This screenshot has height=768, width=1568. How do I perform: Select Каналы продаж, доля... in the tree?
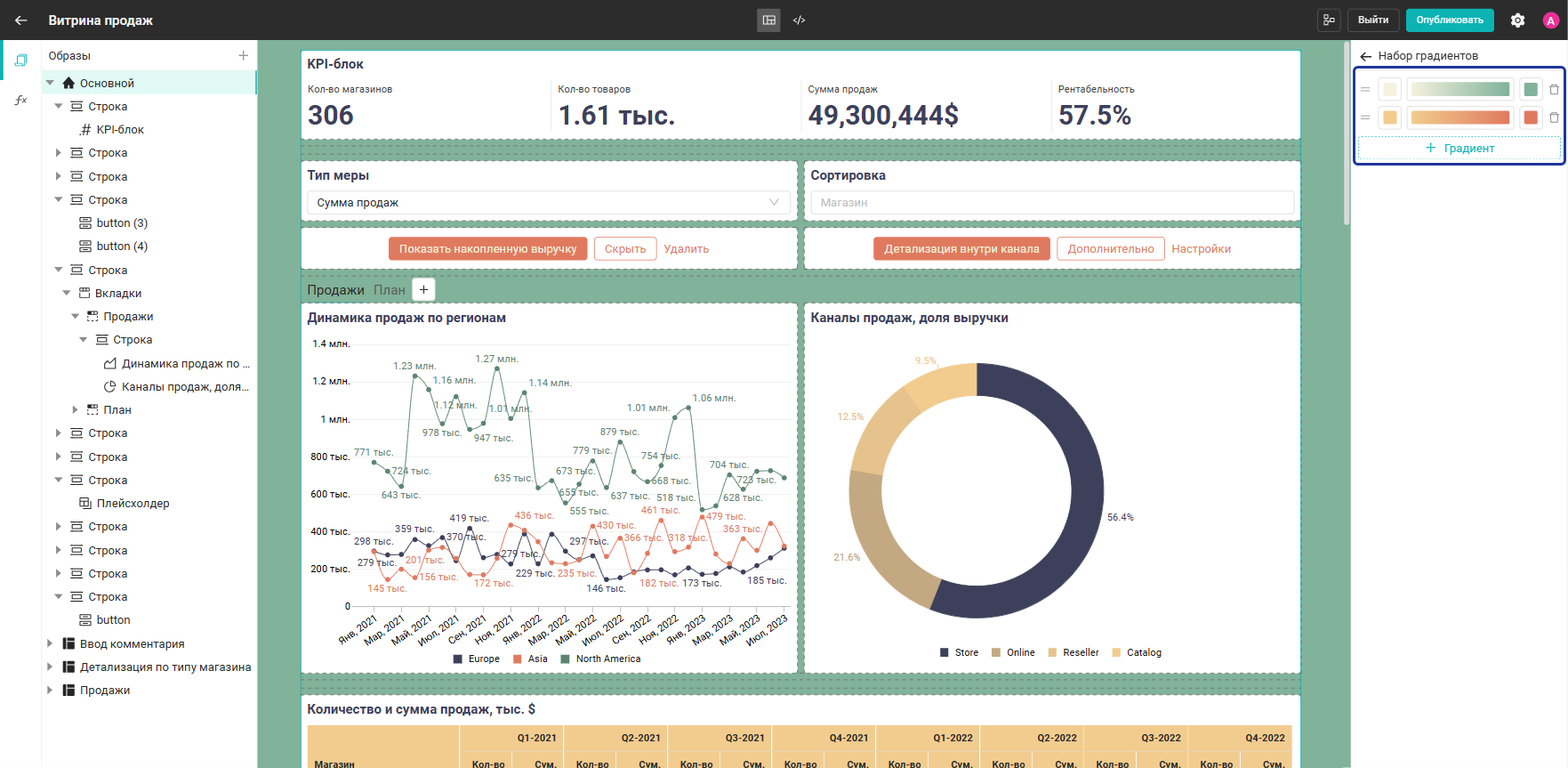tap(186, 386)
